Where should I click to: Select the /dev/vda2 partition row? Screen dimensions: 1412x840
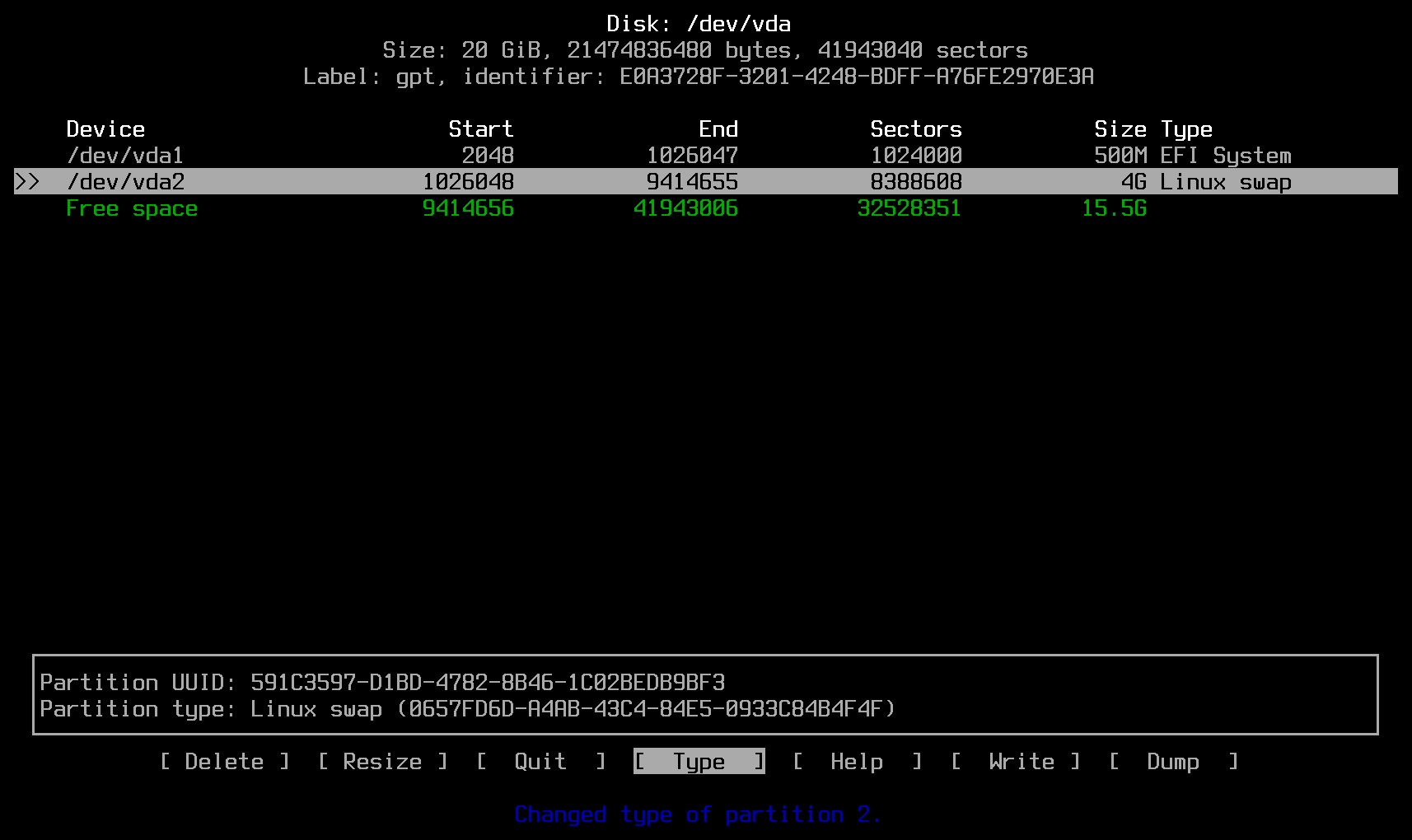coord(706,182)
